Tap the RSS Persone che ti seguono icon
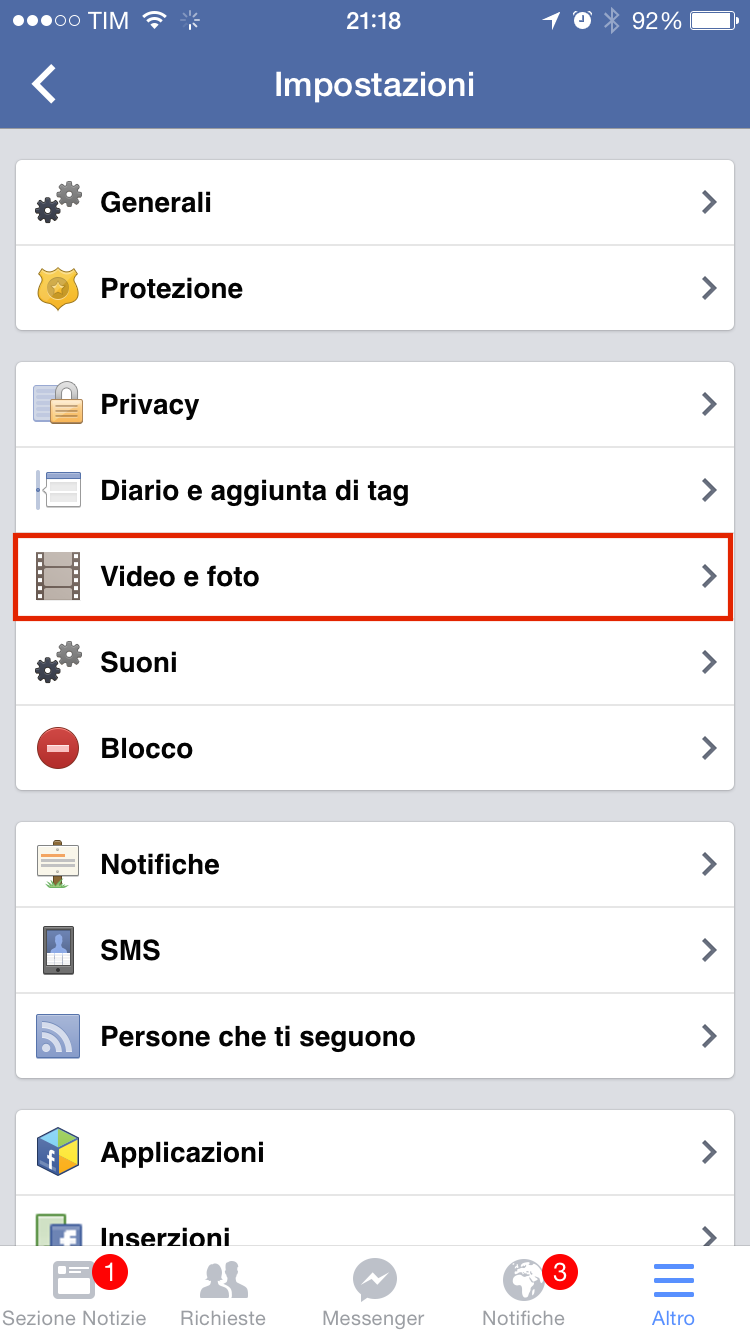The image size is (750, 1334). [58, 1036]
